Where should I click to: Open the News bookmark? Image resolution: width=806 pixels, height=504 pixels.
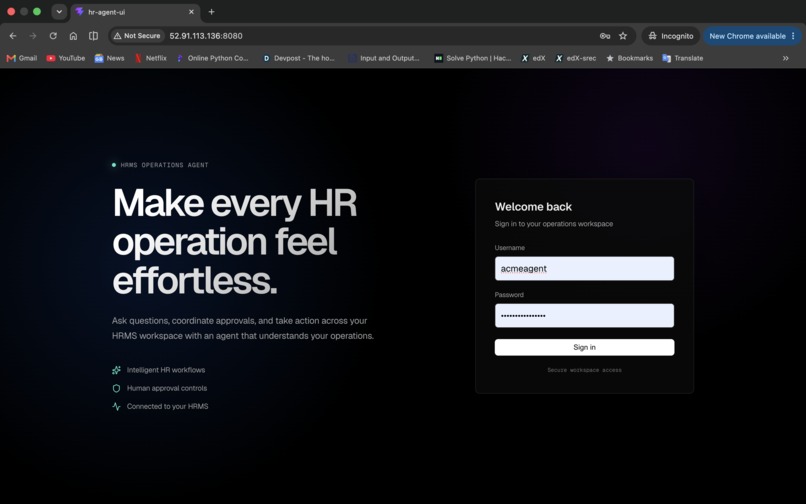pyautogui.click(x=109, y=58)
